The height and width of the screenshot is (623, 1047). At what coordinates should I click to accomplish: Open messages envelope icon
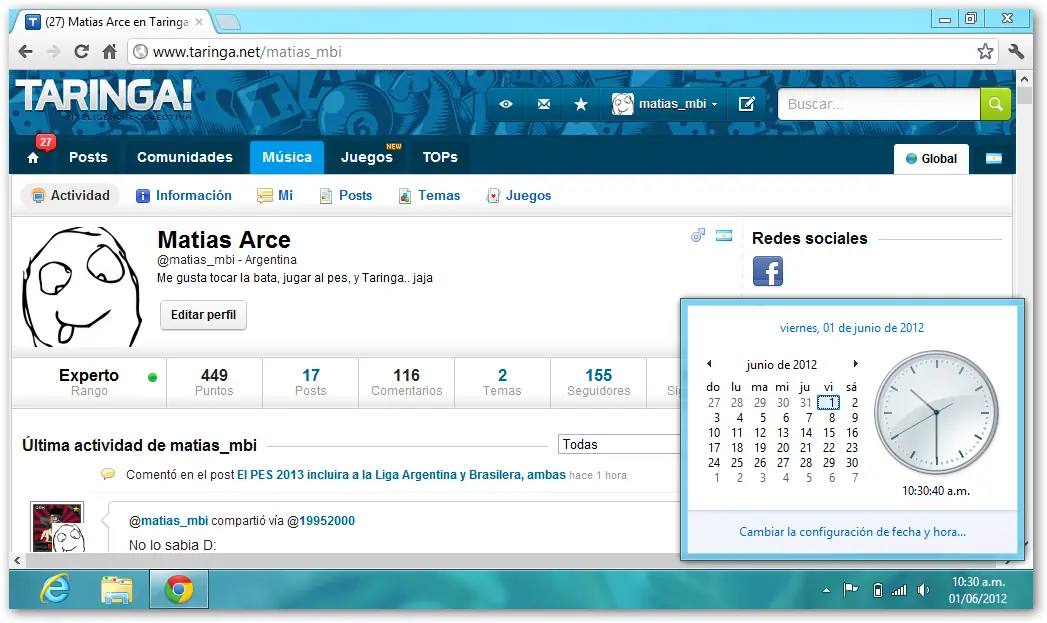[x=544, y=104]
